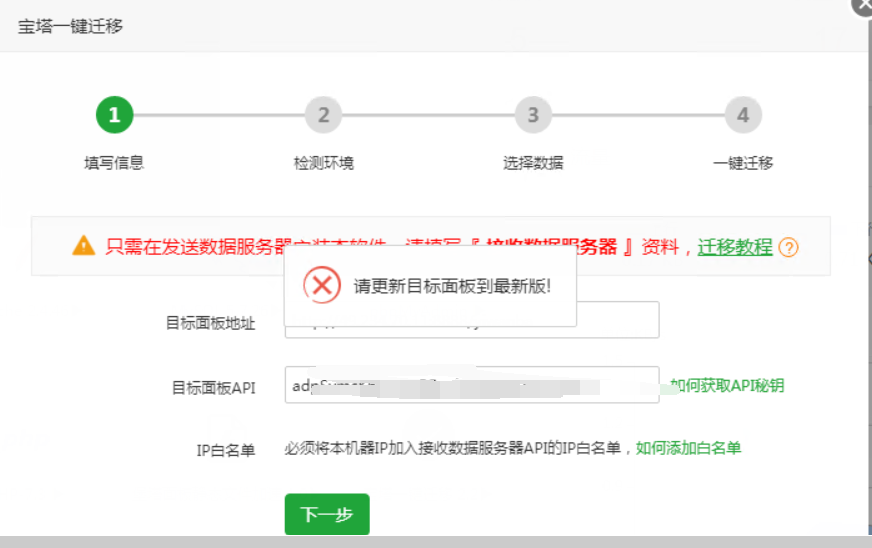Image resolution: width=872 pixels, height=548 pixels.
Task: Click the orange warning triangle icon
Action: pos(83,245)
